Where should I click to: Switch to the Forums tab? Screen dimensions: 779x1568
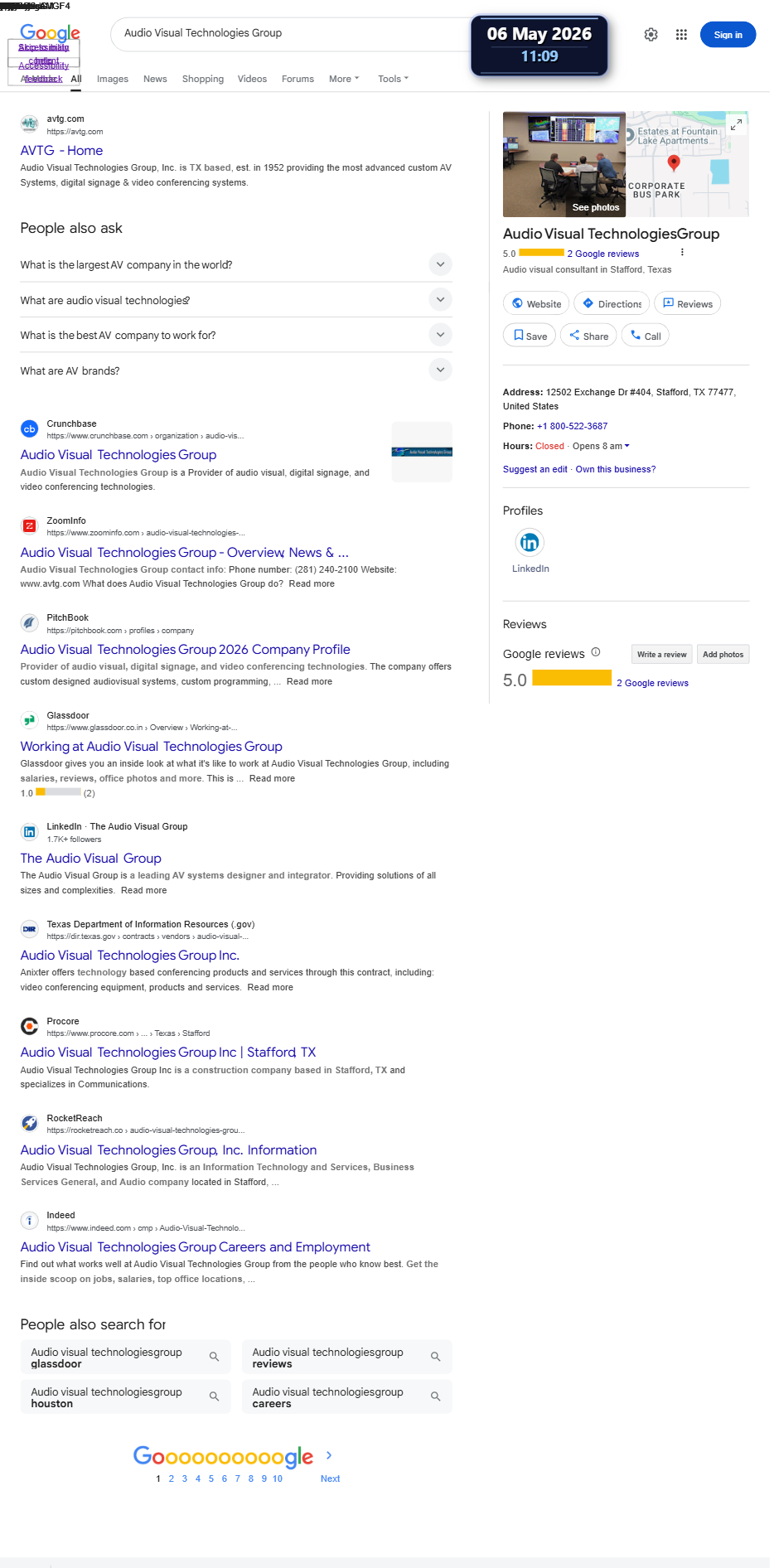click(298, 79)
